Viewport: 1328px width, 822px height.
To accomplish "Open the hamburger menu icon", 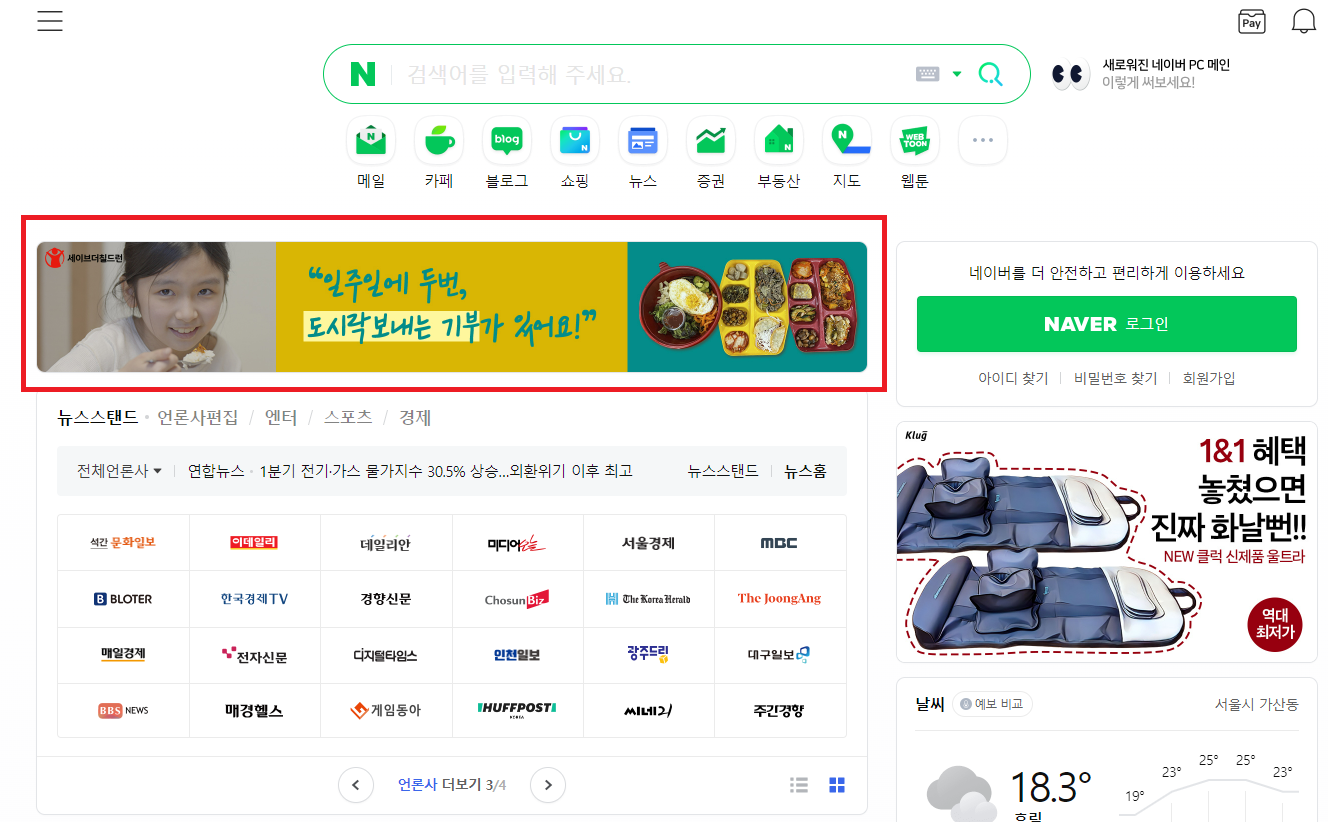I will pos(50,21).
